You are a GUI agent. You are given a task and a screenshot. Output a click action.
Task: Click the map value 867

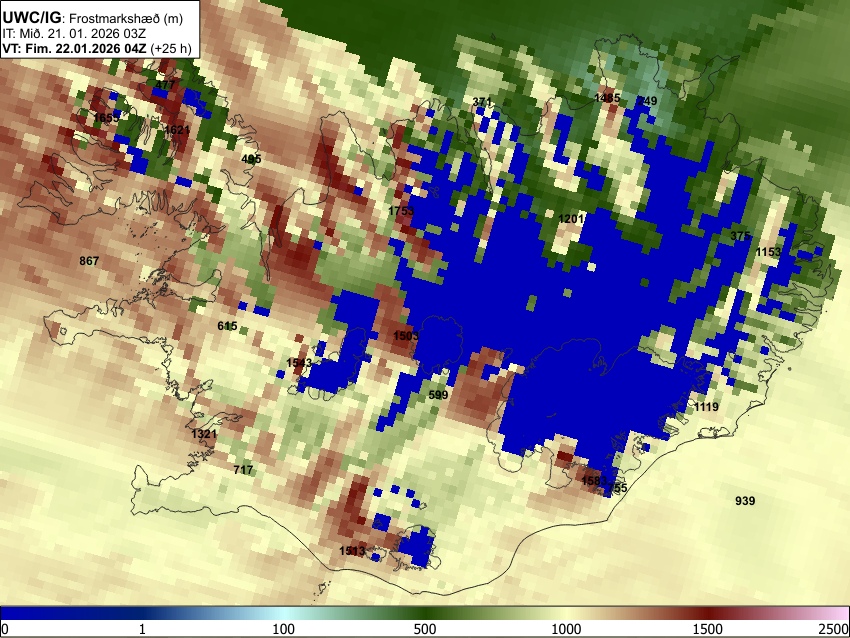pyautogui.click(x=89, y=261)
